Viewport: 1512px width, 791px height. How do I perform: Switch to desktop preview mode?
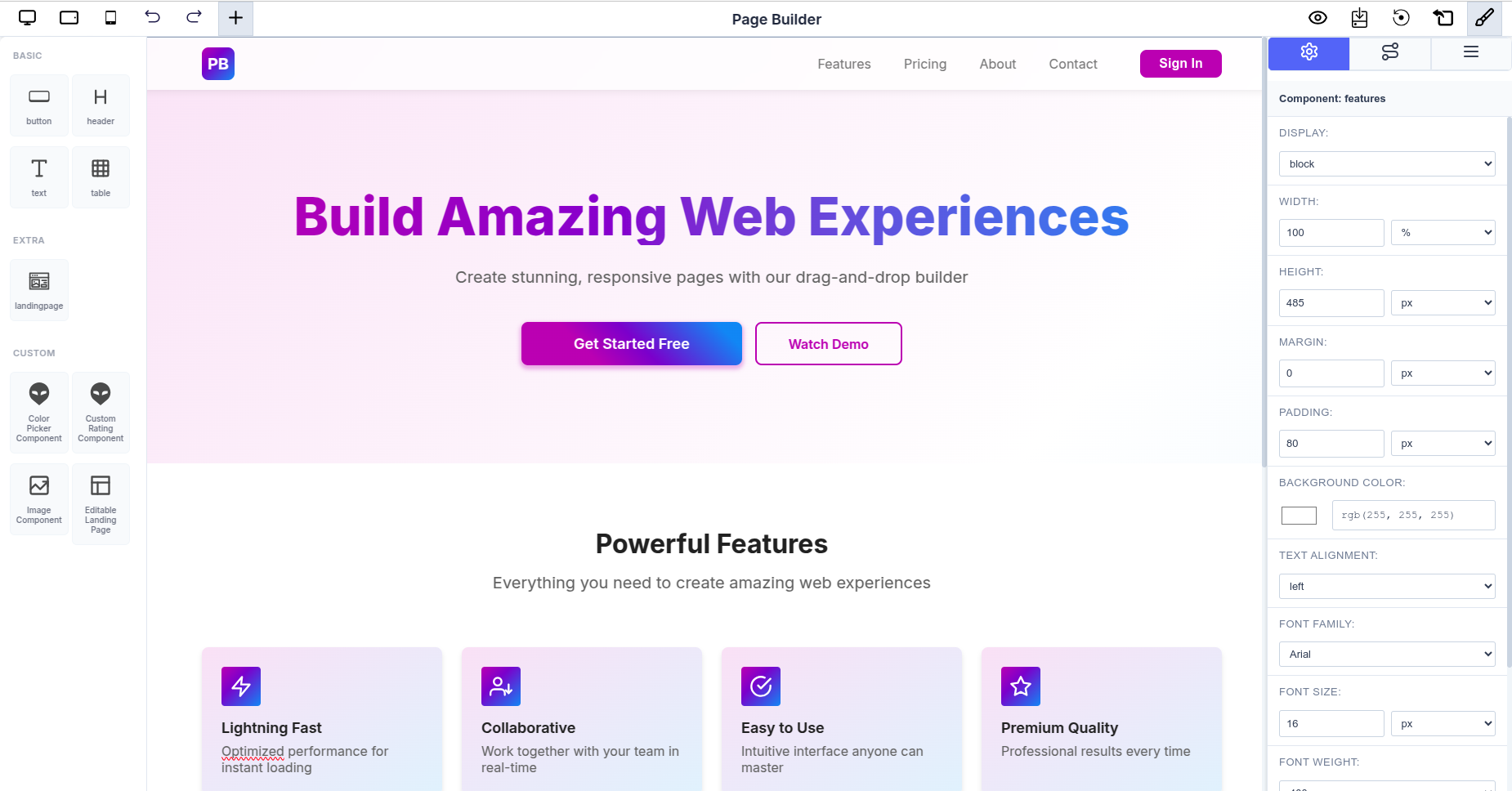pos(27,17)
